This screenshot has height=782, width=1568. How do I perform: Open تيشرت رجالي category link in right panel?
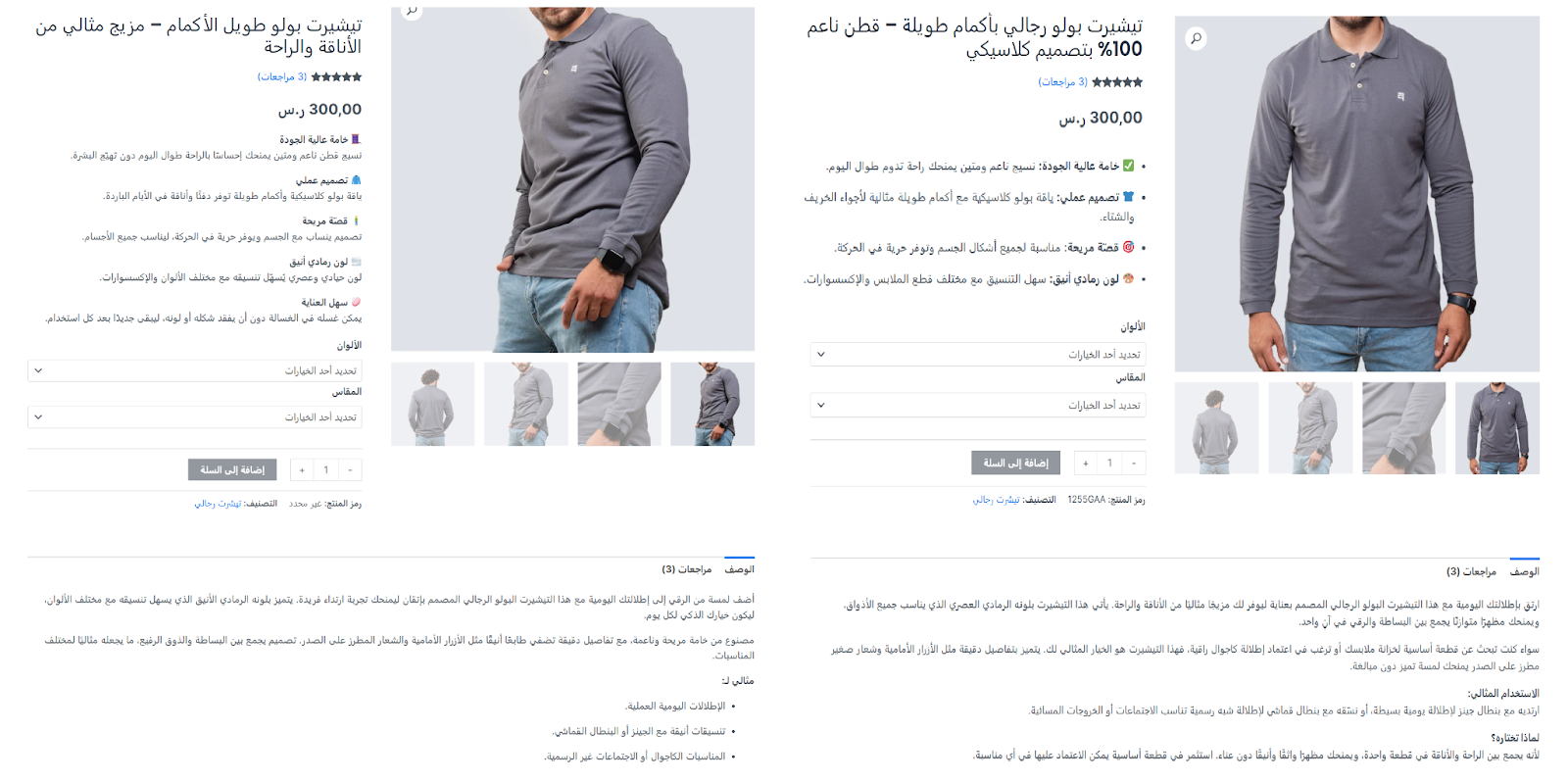996,500
